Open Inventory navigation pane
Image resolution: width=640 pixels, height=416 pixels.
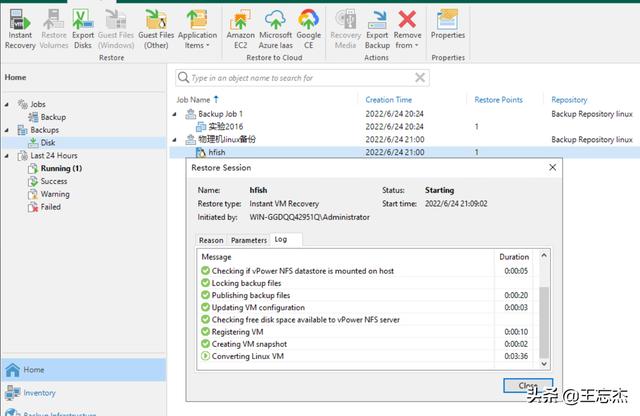click(84, 393)
